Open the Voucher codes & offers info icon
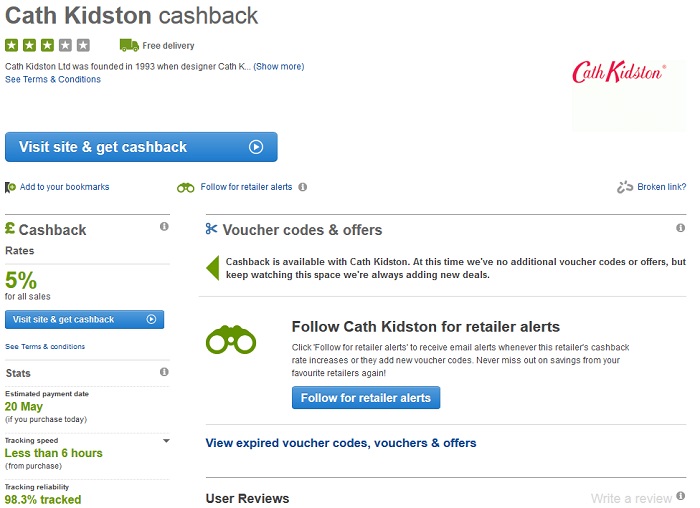 click(x=680, y=228)
